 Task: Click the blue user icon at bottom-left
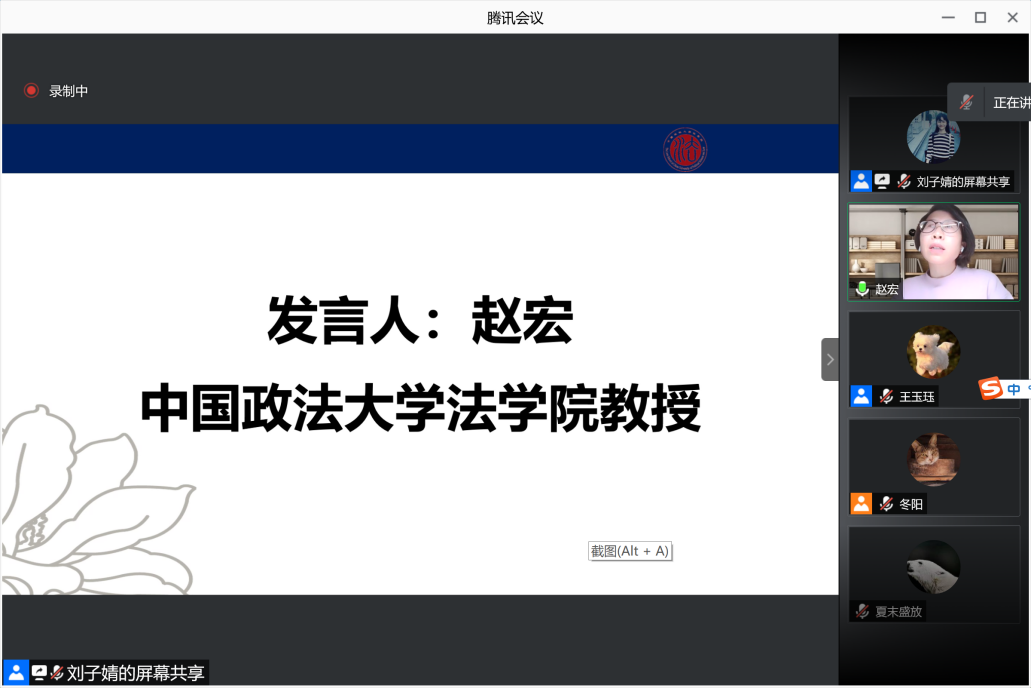coord(15,673)
